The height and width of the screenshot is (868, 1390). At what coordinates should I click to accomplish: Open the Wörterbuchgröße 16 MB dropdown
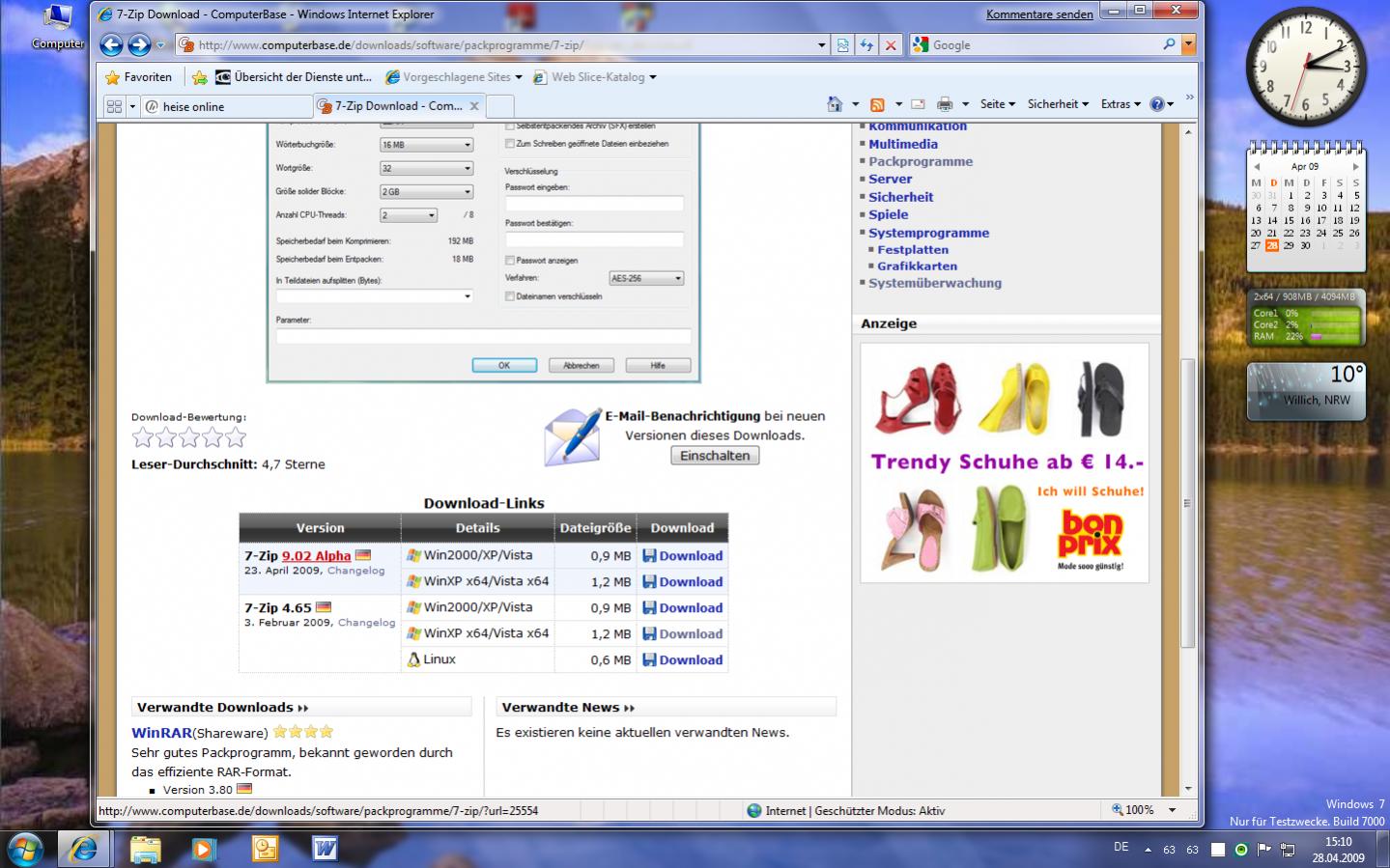(x=426, y=145)
